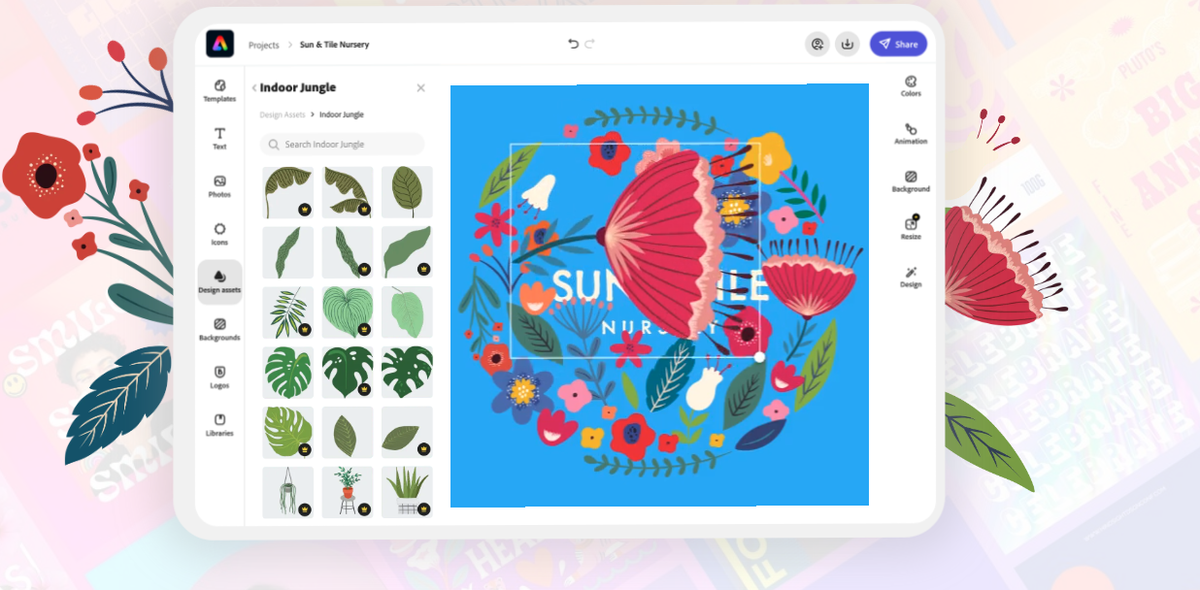Open the Logos panel
1200x590 pixels.
point(218,378)
